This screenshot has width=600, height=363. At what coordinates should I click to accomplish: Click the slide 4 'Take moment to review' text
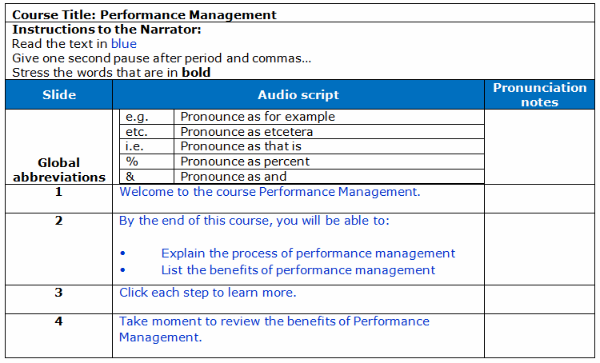pyautogui.click(x=274, y=329)
